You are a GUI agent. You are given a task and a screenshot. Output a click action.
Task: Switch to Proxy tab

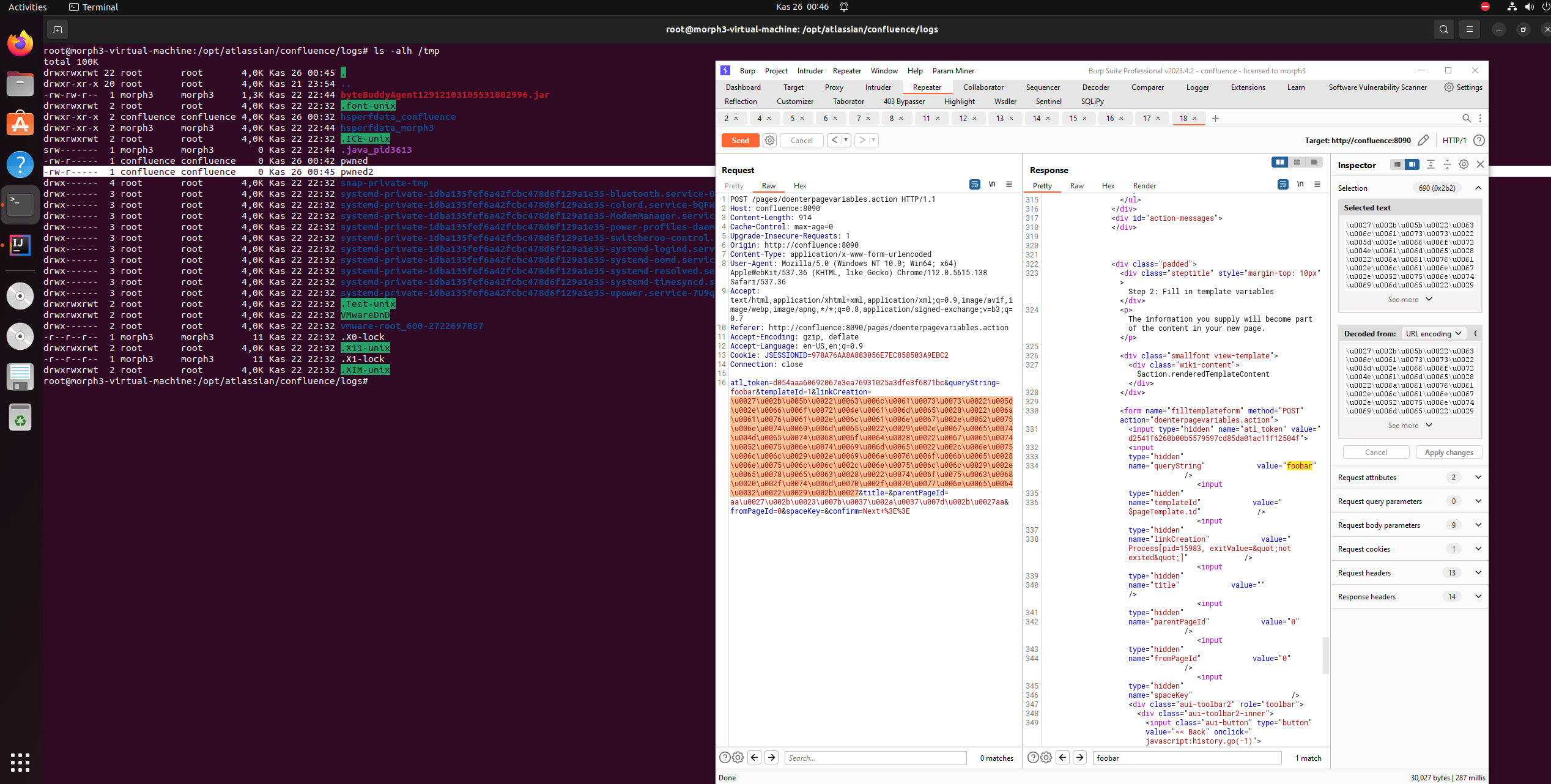[834, 87]
